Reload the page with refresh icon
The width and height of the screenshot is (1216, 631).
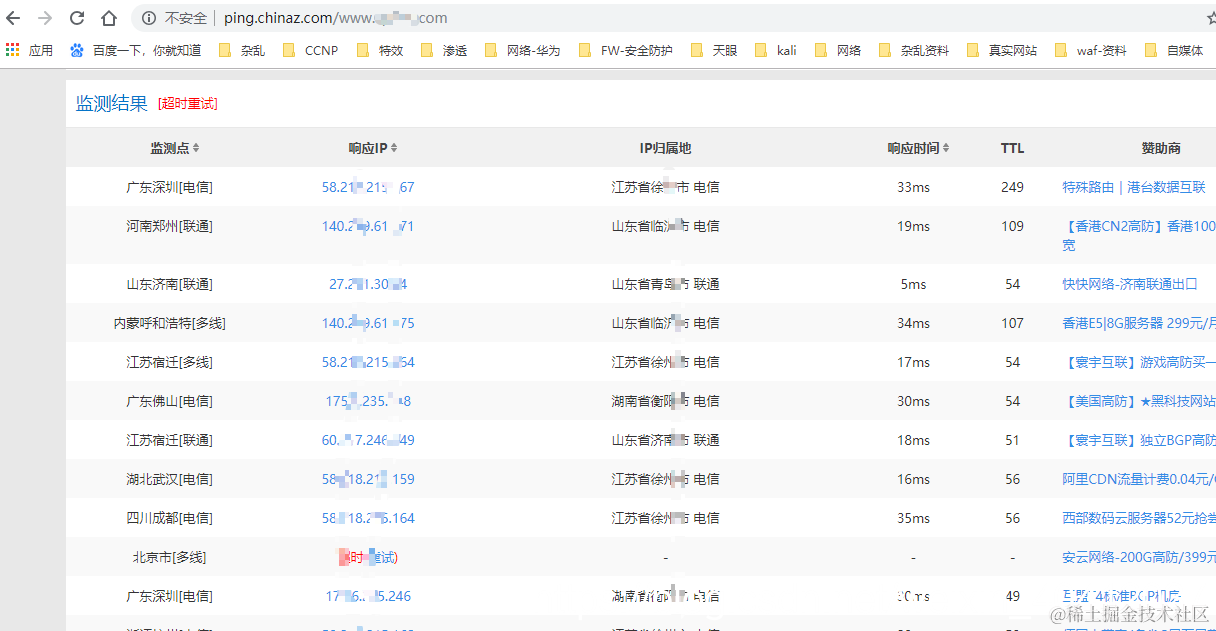[77, 18]
